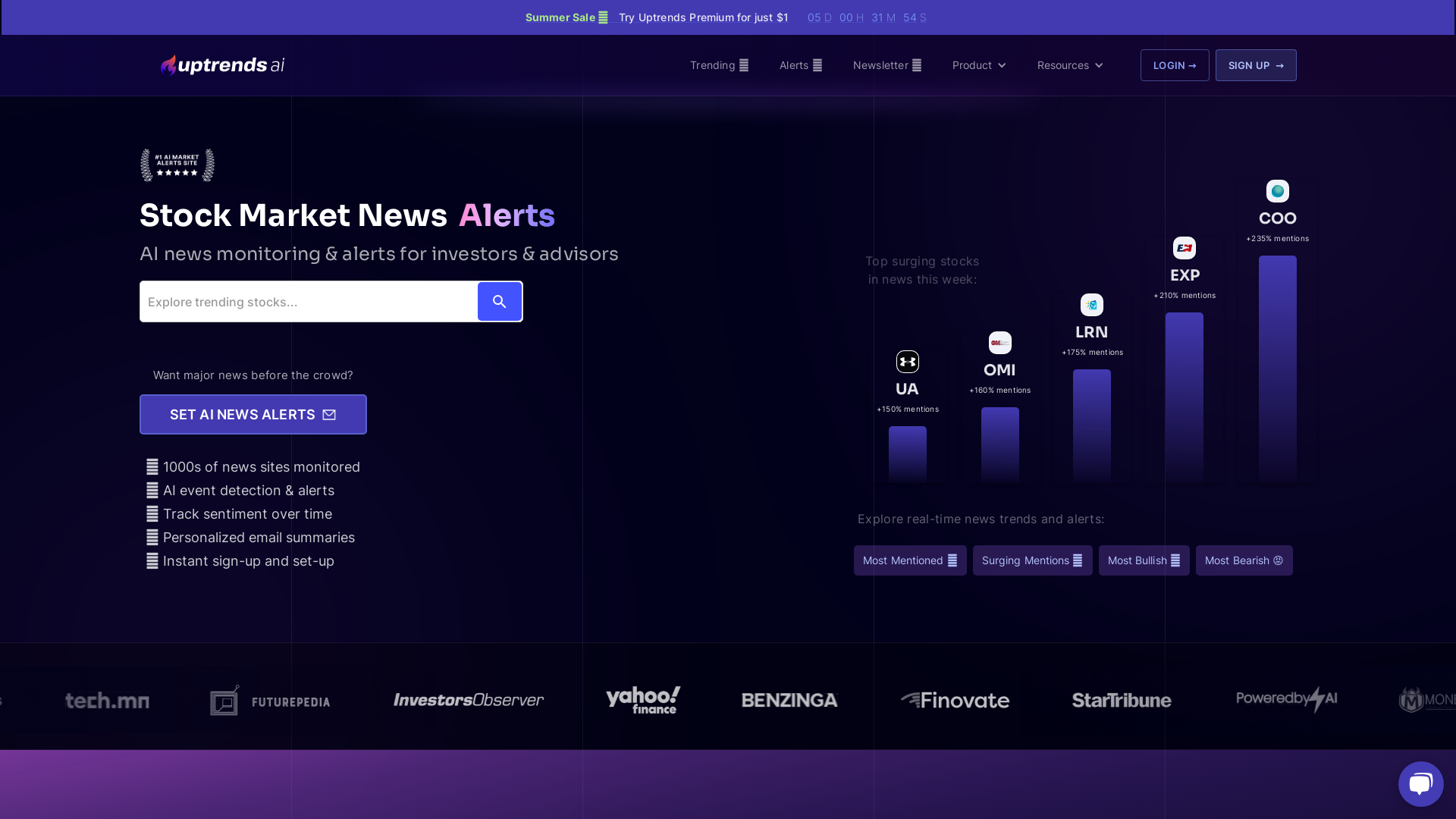Click the Summer Sale banner link
The width and height of the screenshot is (1456, 819).
(657, 17)
